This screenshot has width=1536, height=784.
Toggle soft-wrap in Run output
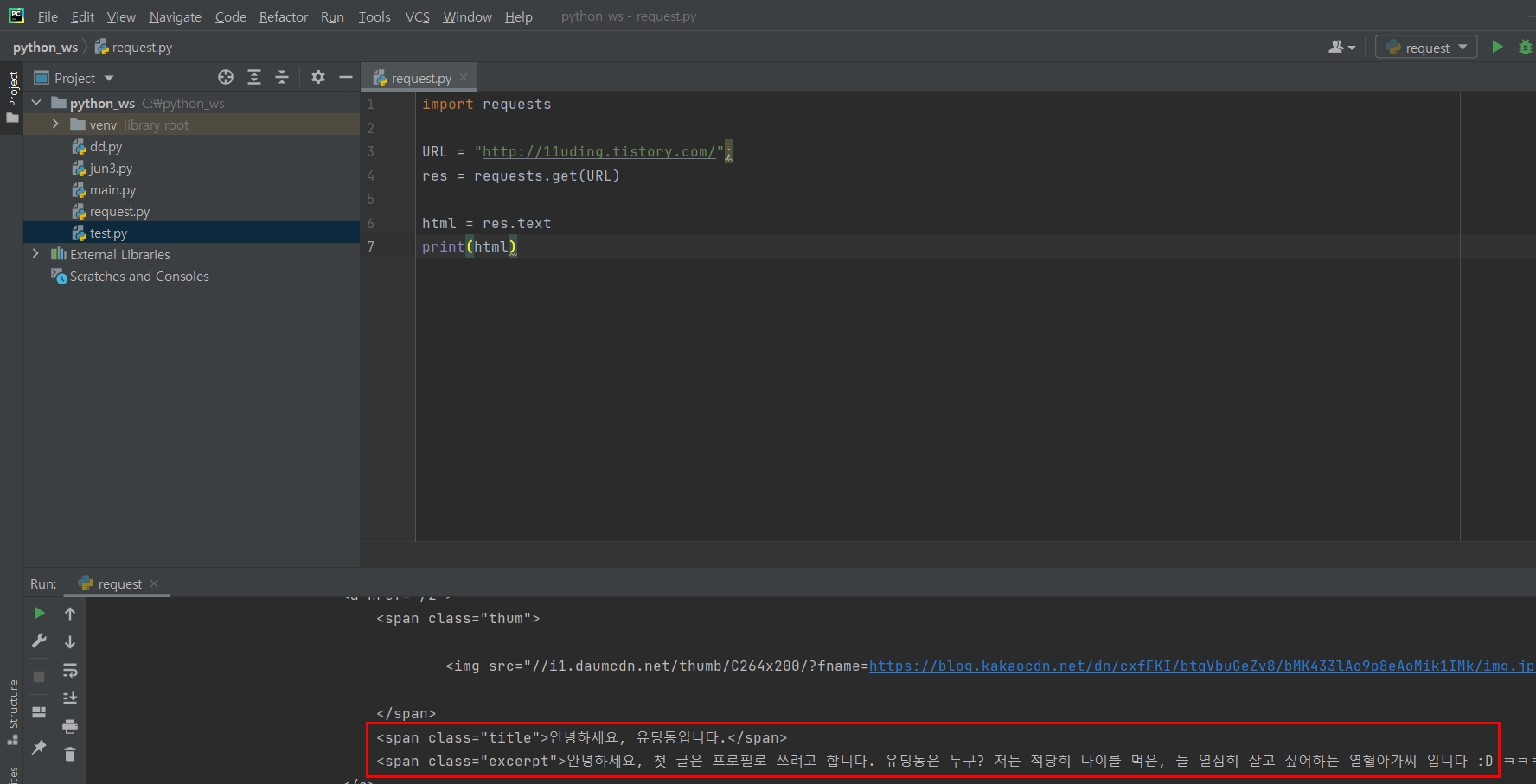[x=70, y=670]
